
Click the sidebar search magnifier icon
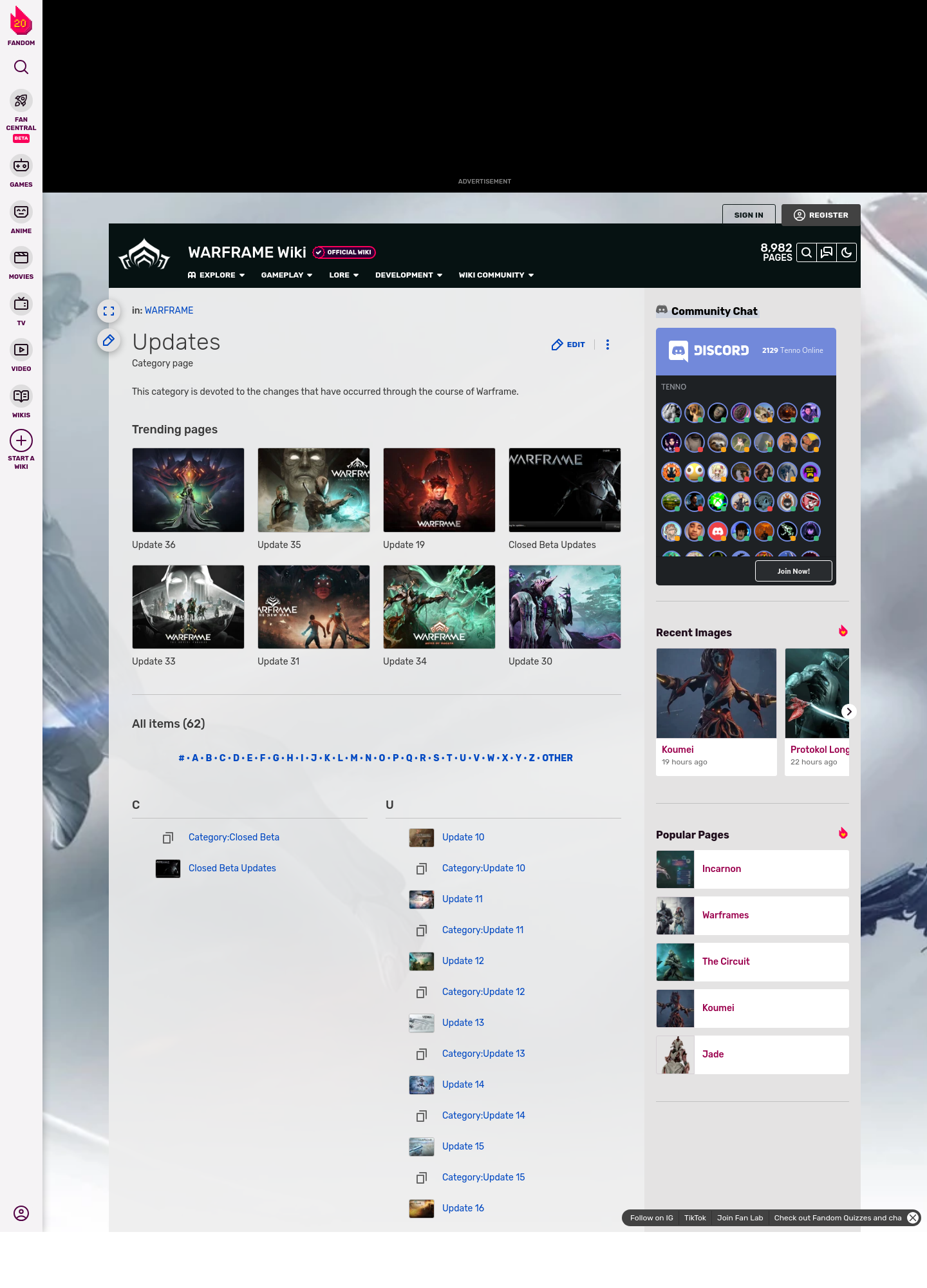point(21,67)
